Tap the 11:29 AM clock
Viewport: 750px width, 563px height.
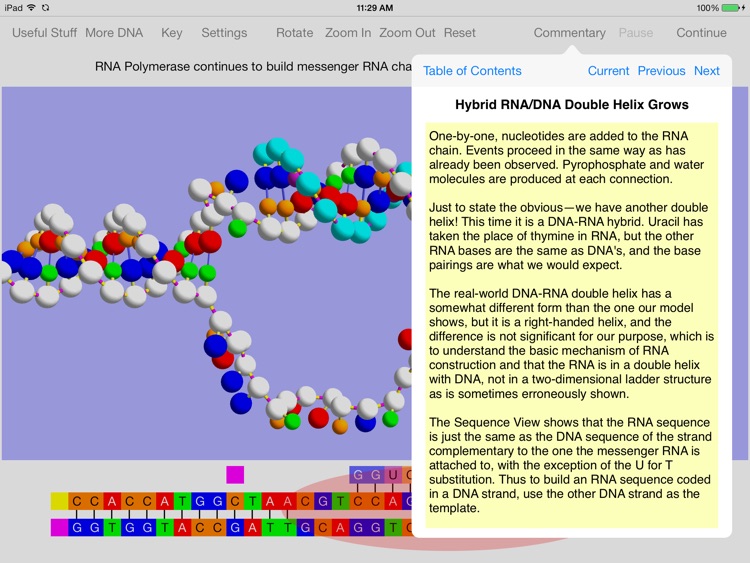[375, 8]
